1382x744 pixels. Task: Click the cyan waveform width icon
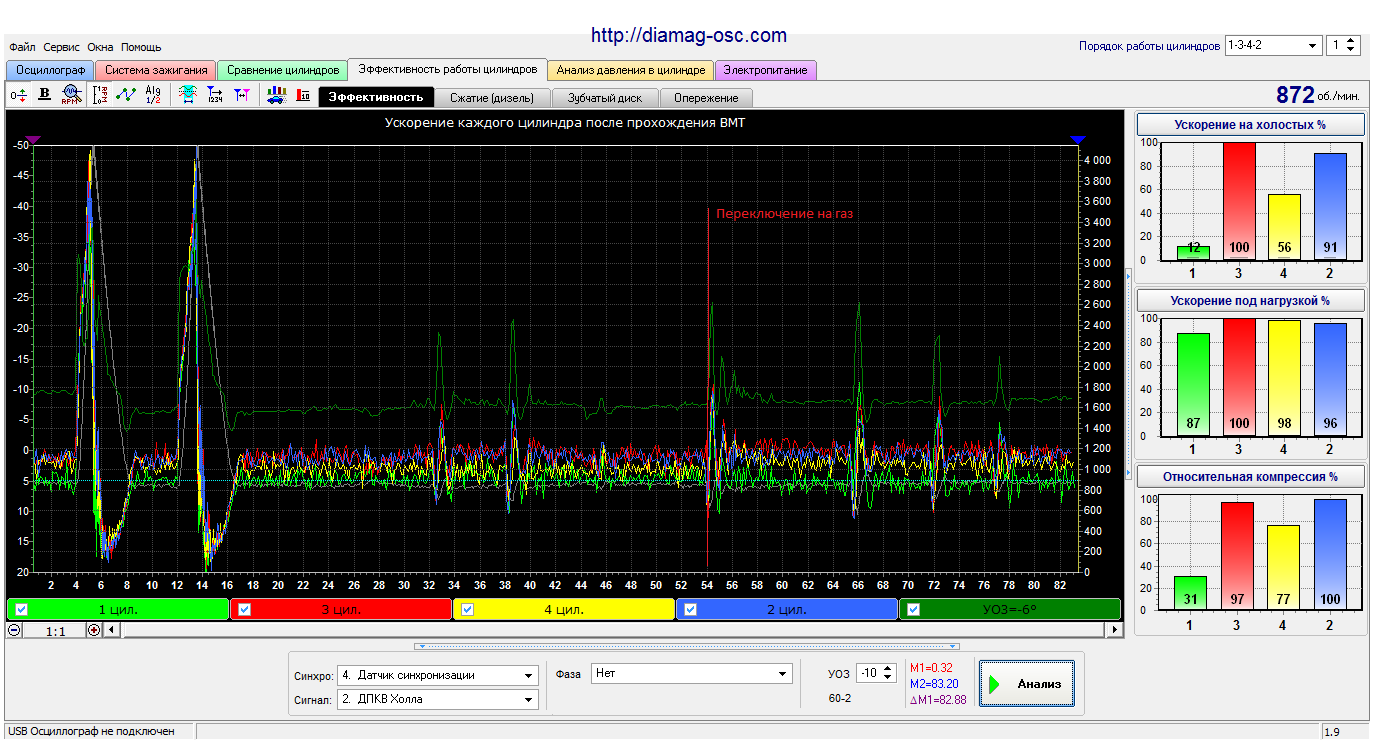click(x=187, y=95)
